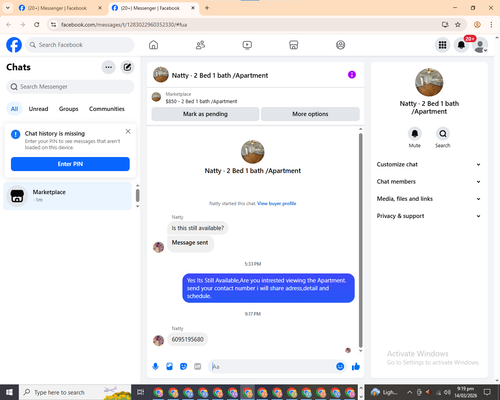This screenshot has height=400, width=500.
Task: Open the View buyer profile link
Action: click(277, 203)
